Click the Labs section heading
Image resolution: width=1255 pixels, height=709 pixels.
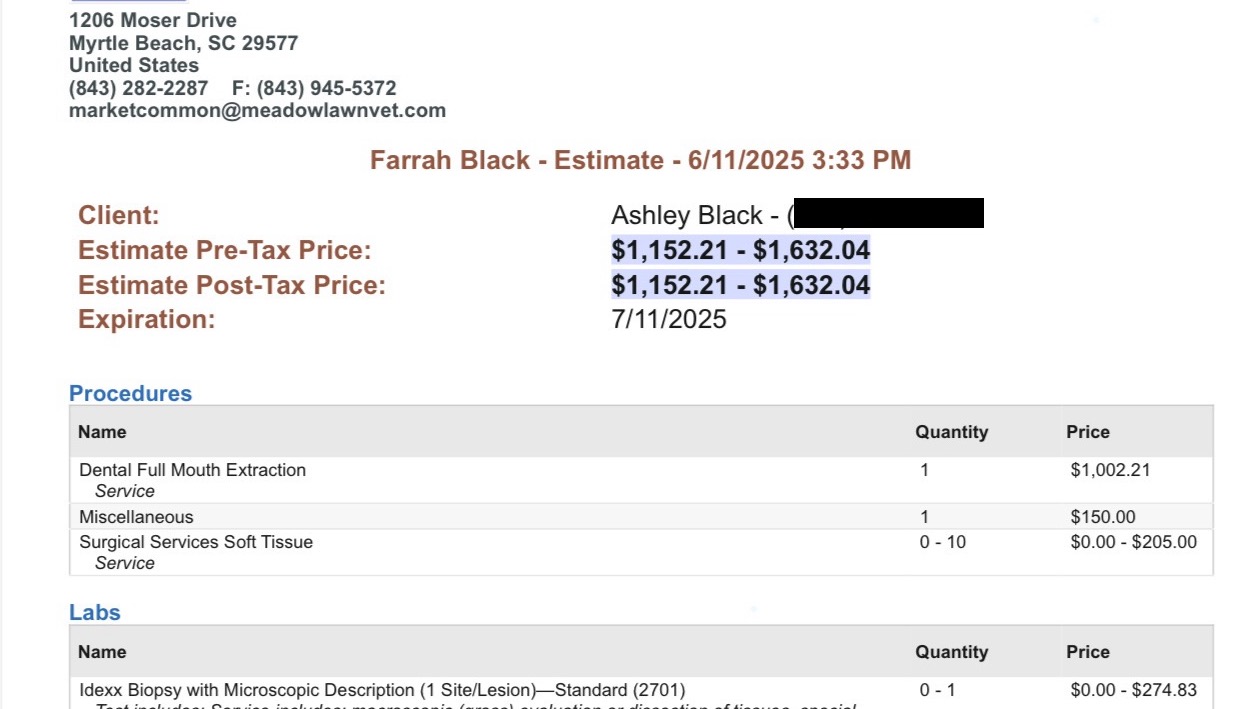tap(95, 612)
